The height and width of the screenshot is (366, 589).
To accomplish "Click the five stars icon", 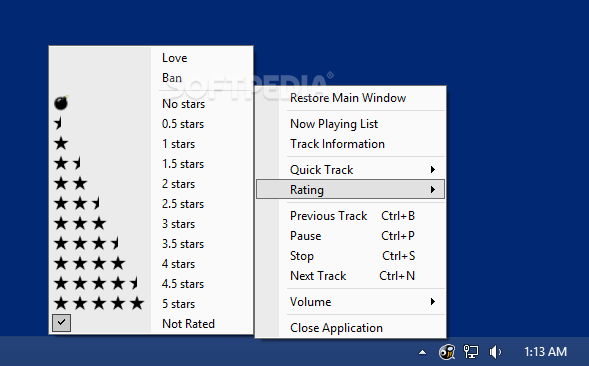I will coord(99,303).
